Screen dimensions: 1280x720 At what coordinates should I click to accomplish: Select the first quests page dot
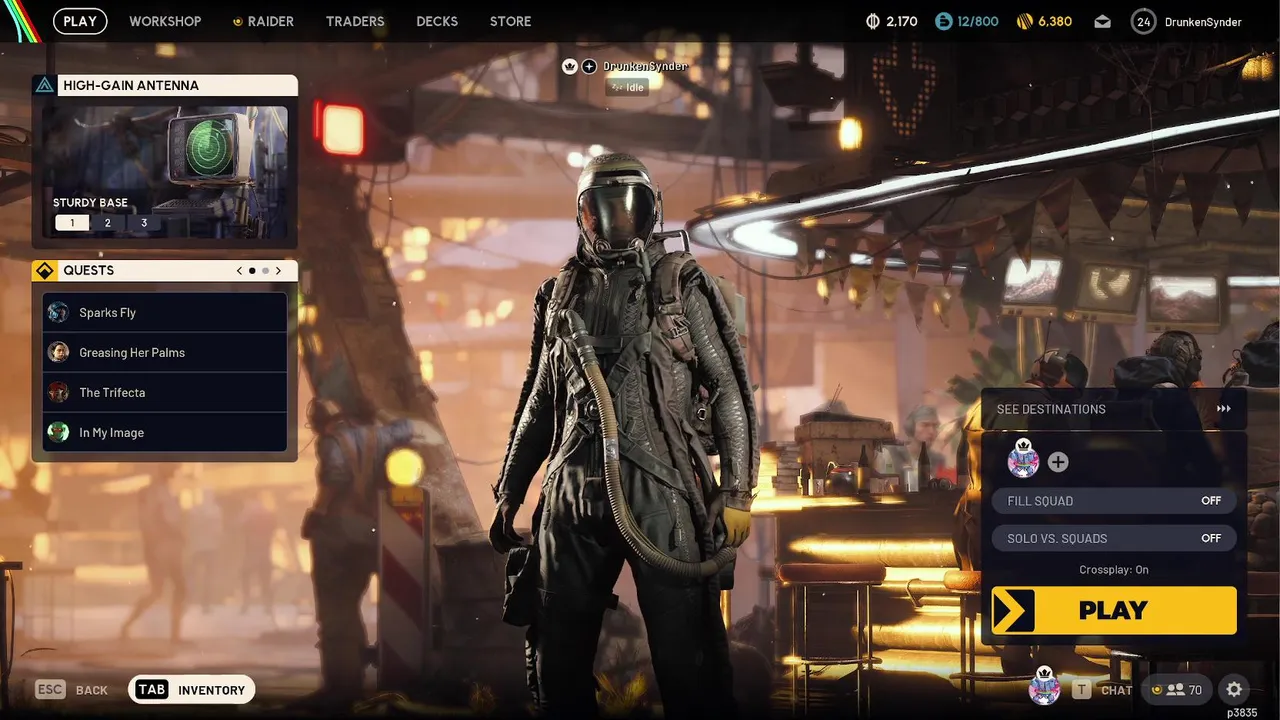252,270
